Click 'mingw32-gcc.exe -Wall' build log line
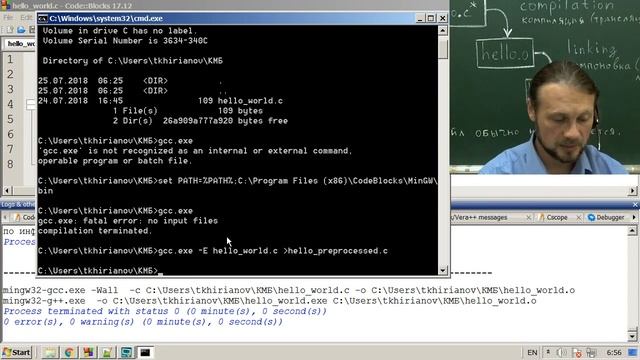 point(289,290)
